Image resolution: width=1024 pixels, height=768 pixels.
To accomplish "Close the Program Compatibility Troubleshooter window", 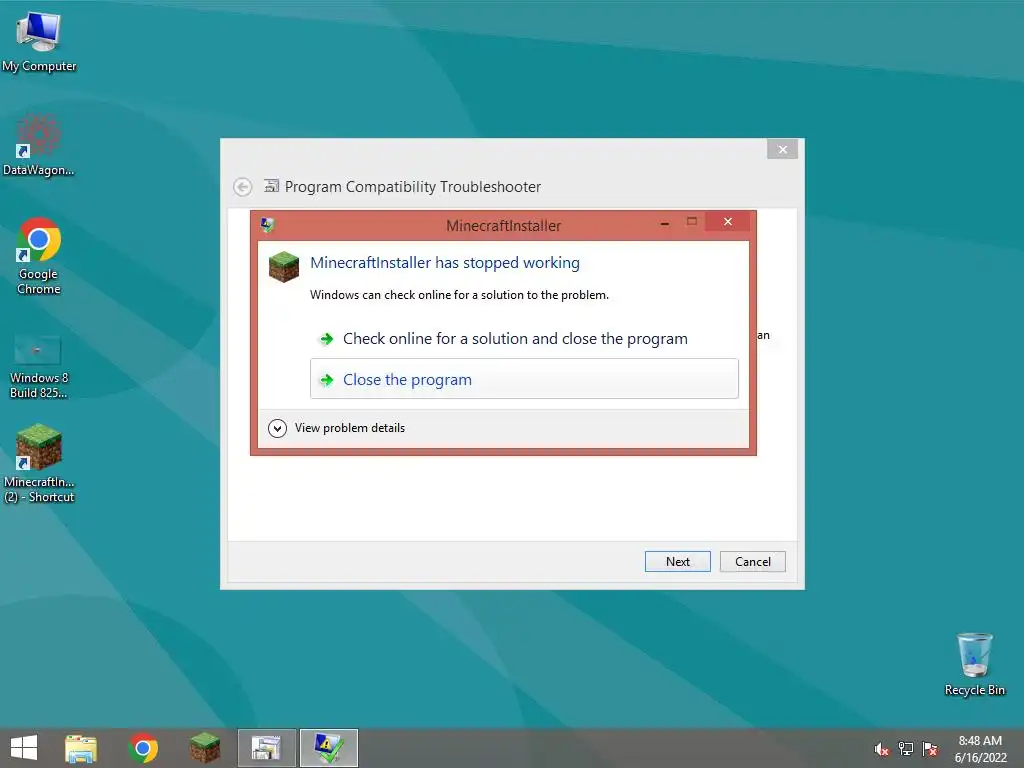I will pyautogui.click(x=782, y=150).
